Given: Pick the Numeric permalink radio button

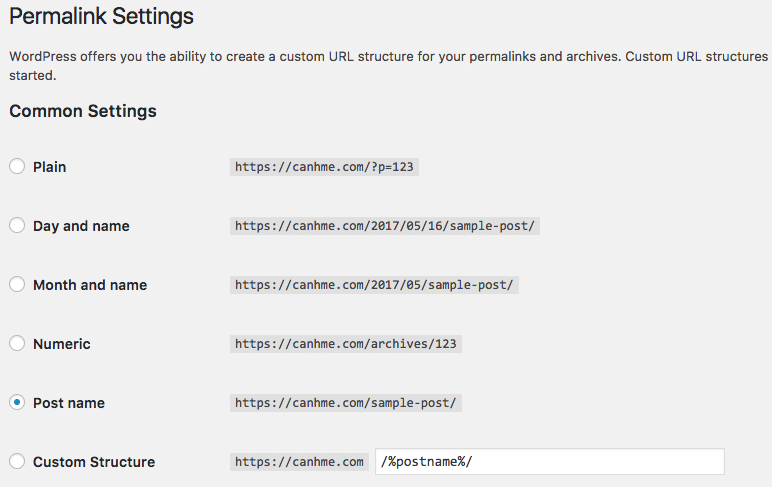Looking at the screenshot, I should pos(17,344).
